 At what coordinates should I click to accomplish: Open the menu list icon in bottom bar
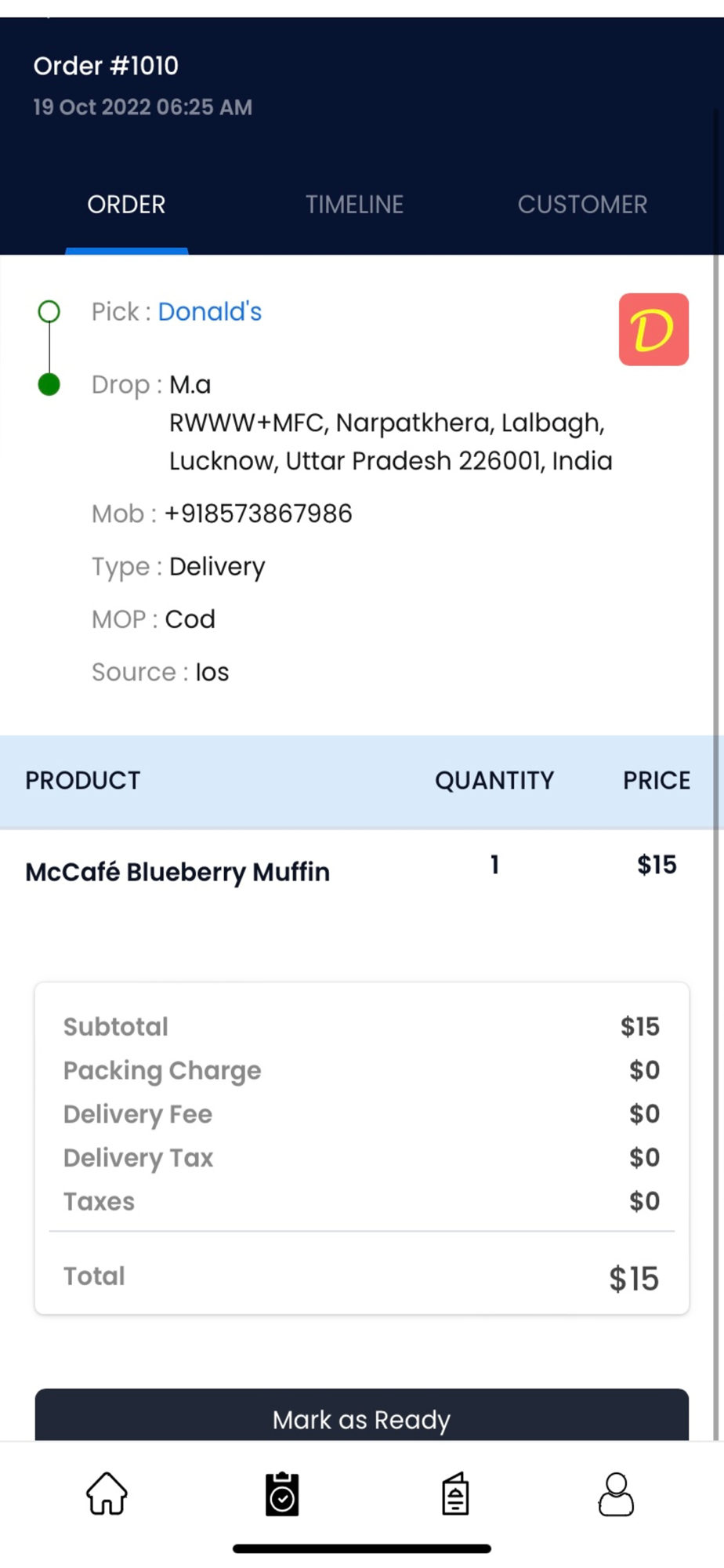point(455,1494)
